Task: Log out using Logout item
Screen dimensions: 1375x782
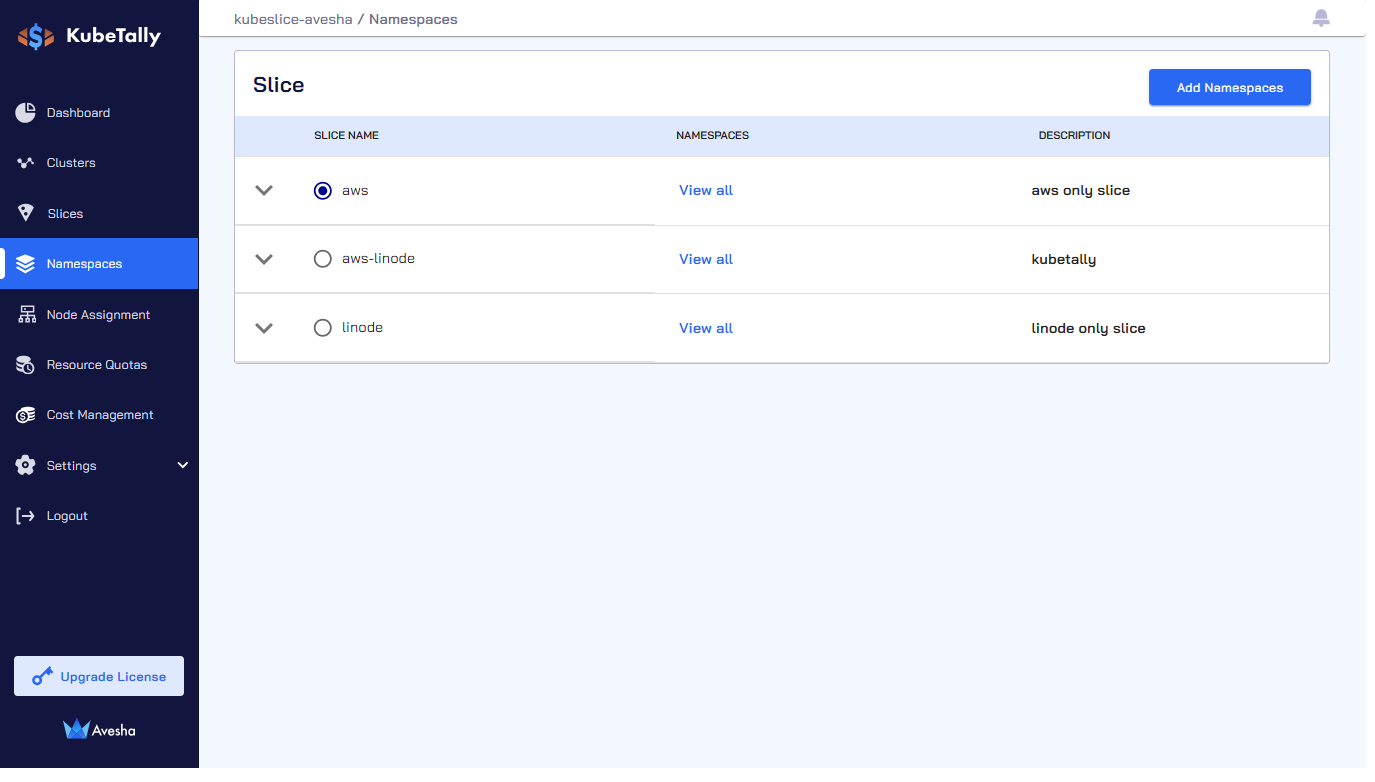Action: pyautogui.click(x=99, y=516)
